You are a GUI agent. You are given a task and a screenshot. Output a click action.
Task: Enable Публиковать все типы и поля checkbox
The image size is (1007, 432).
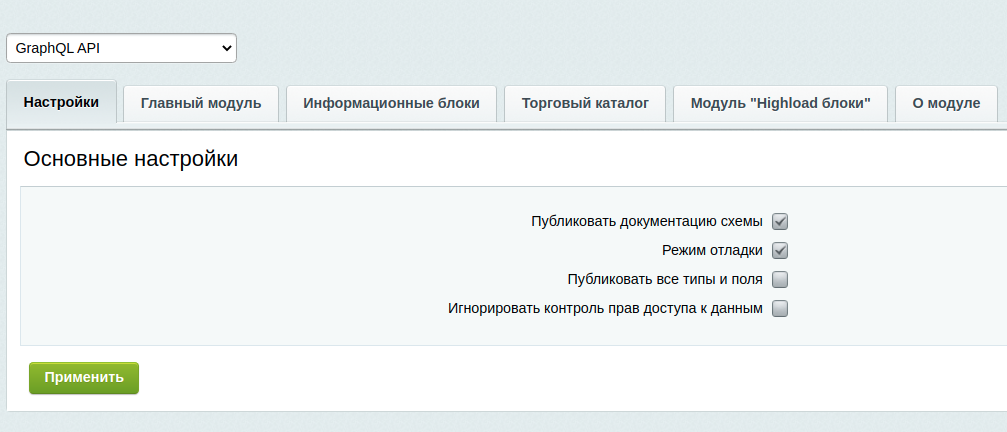(780, 279)
